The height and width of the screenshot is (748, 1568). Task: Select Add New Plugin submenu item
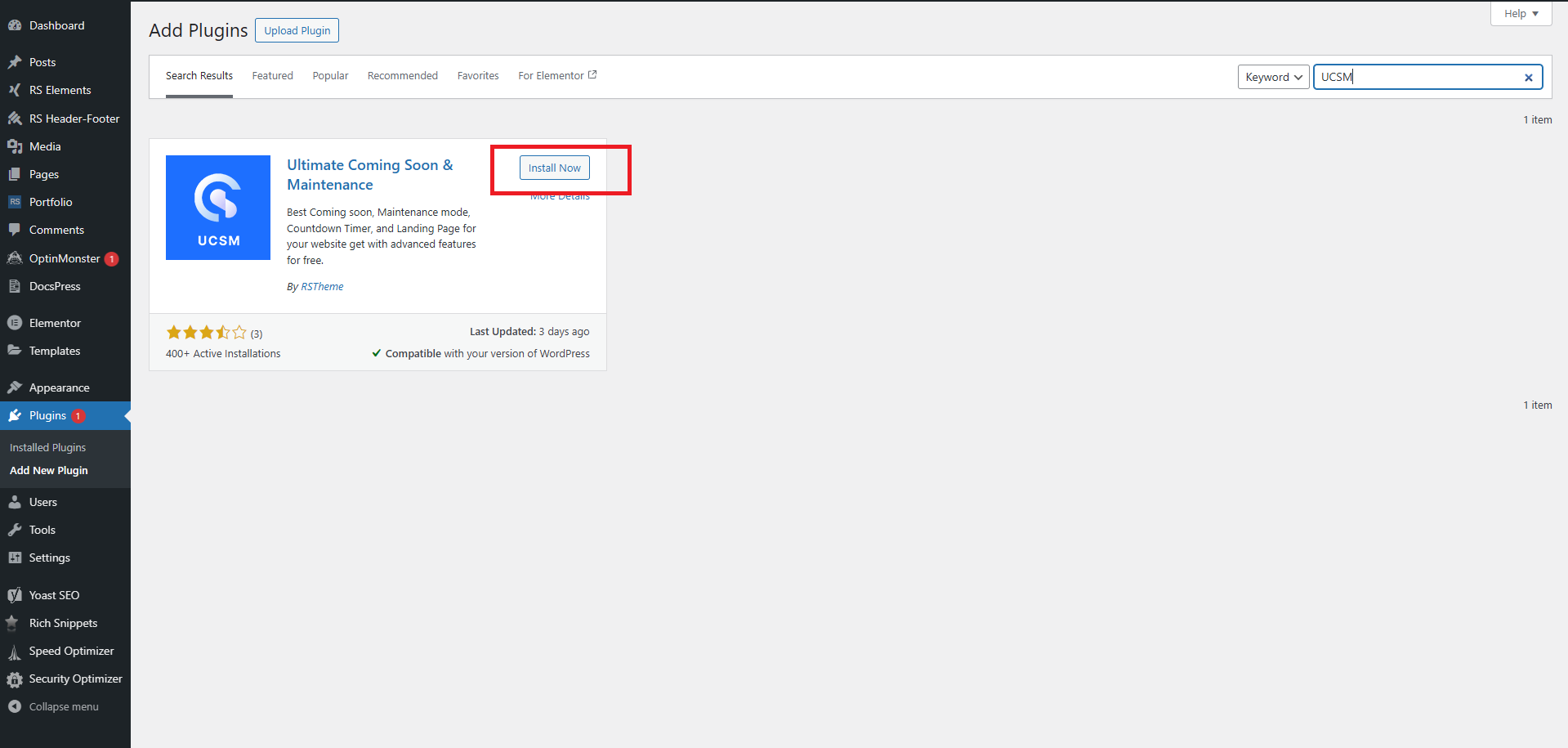(49, 471)
